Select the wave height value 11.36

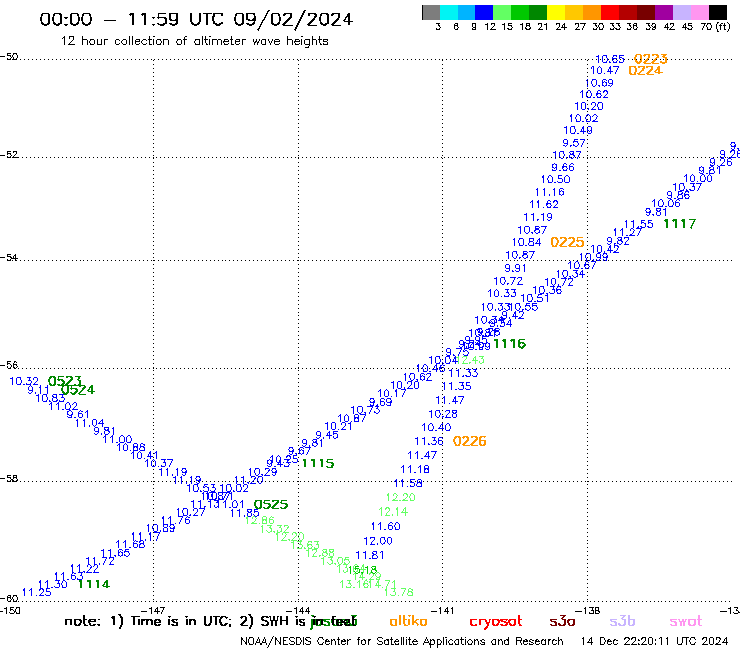coord(429,441)
